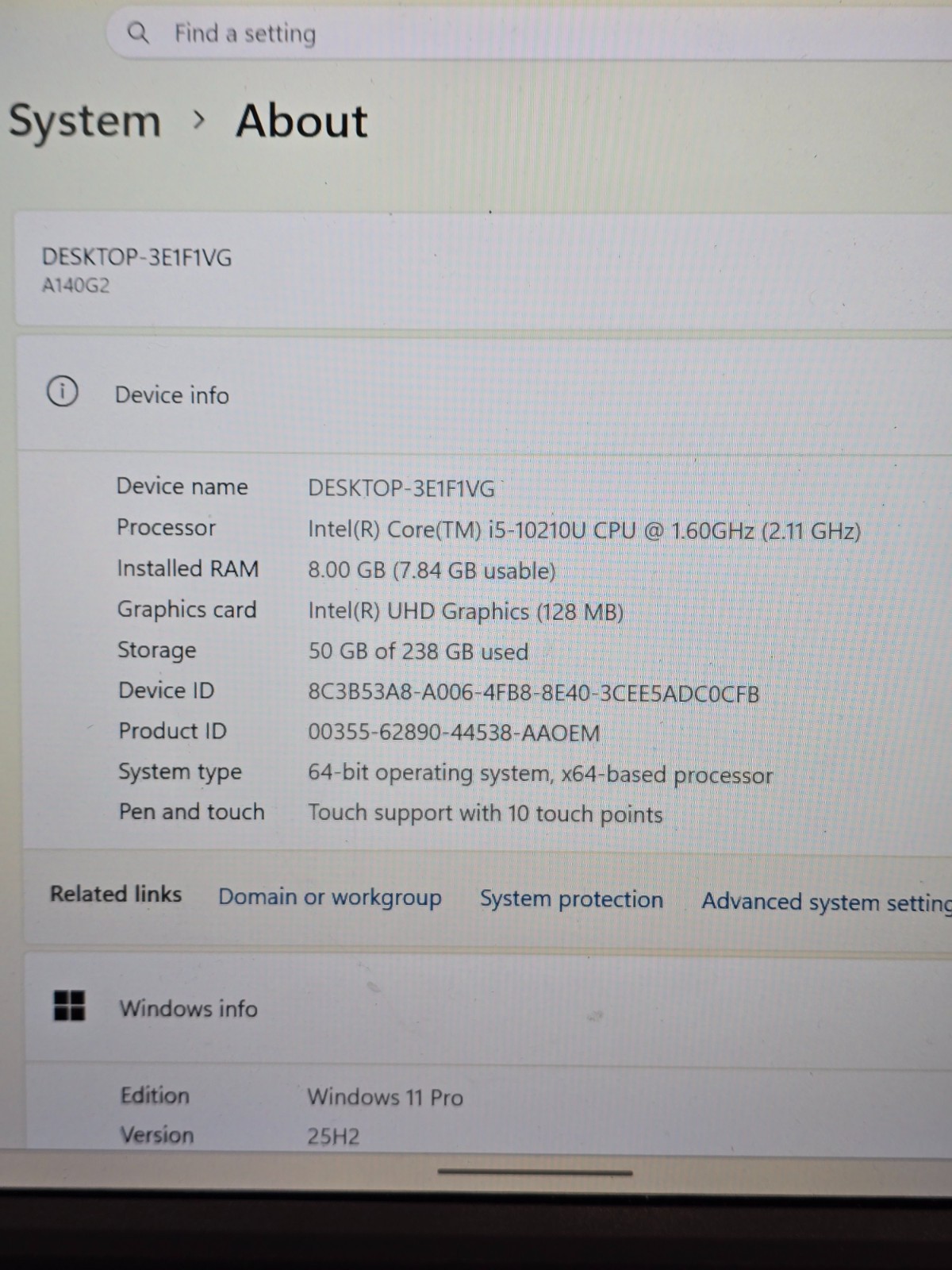Select Product ID 00355-62890-44538-AAOEM
Image resolution: width=952 pixels, height=1270 pixels.
(454, 733)
